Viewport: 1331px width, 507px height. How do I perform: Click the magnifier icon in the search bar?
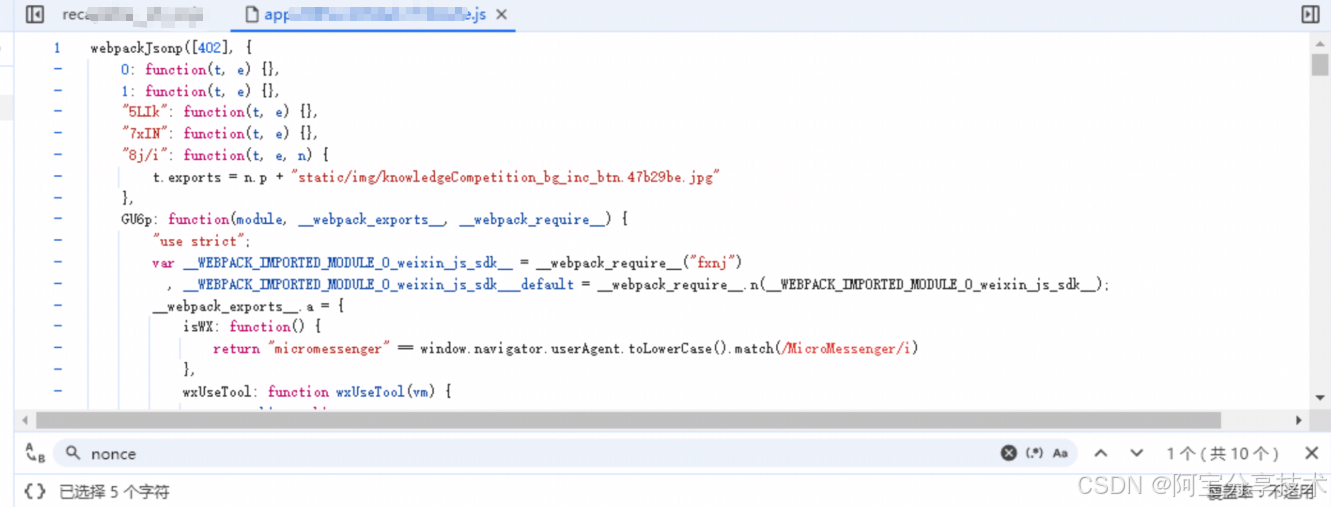pos(72,453)
